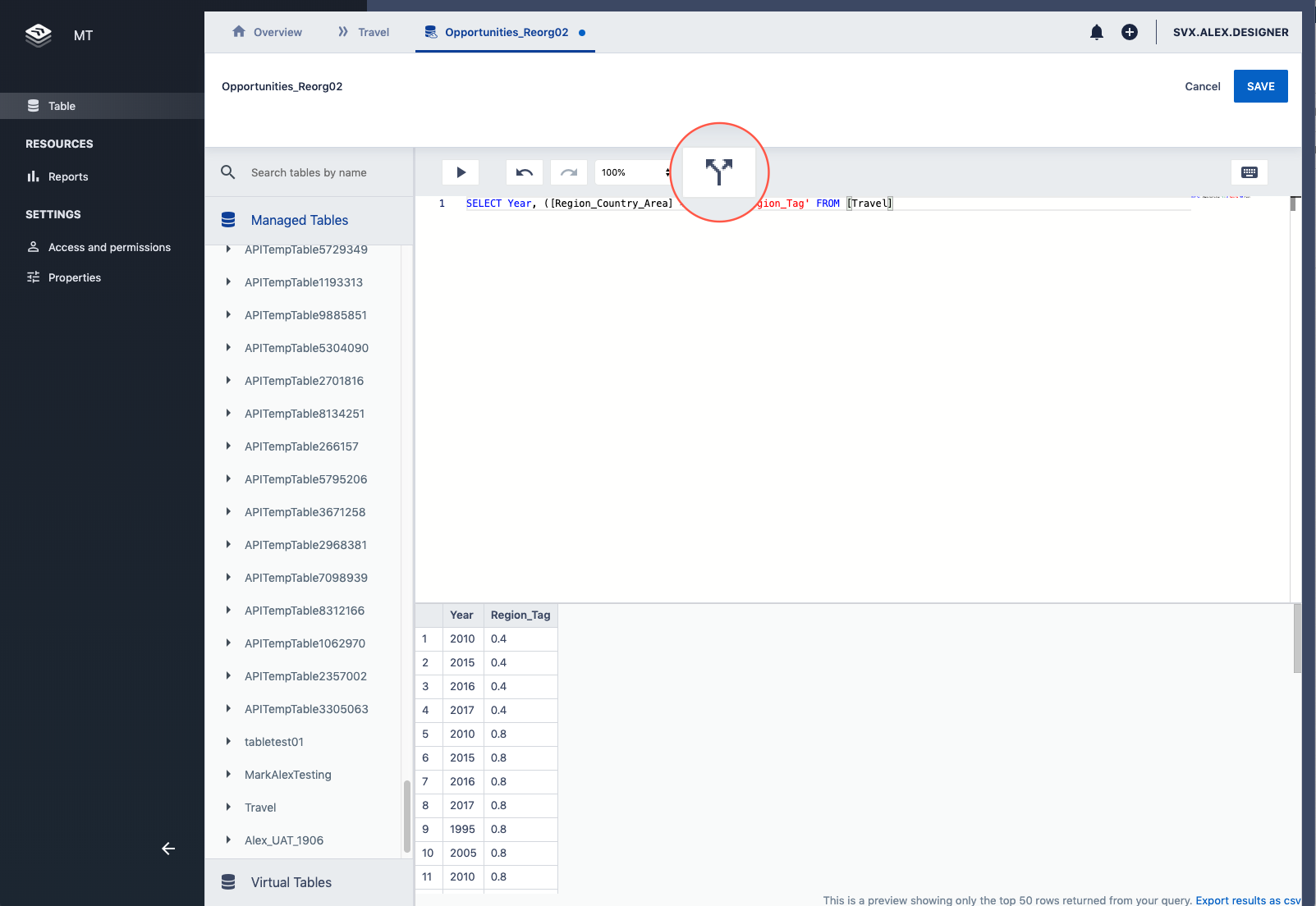Expand the tabletest01 table node

coord(228,742)
